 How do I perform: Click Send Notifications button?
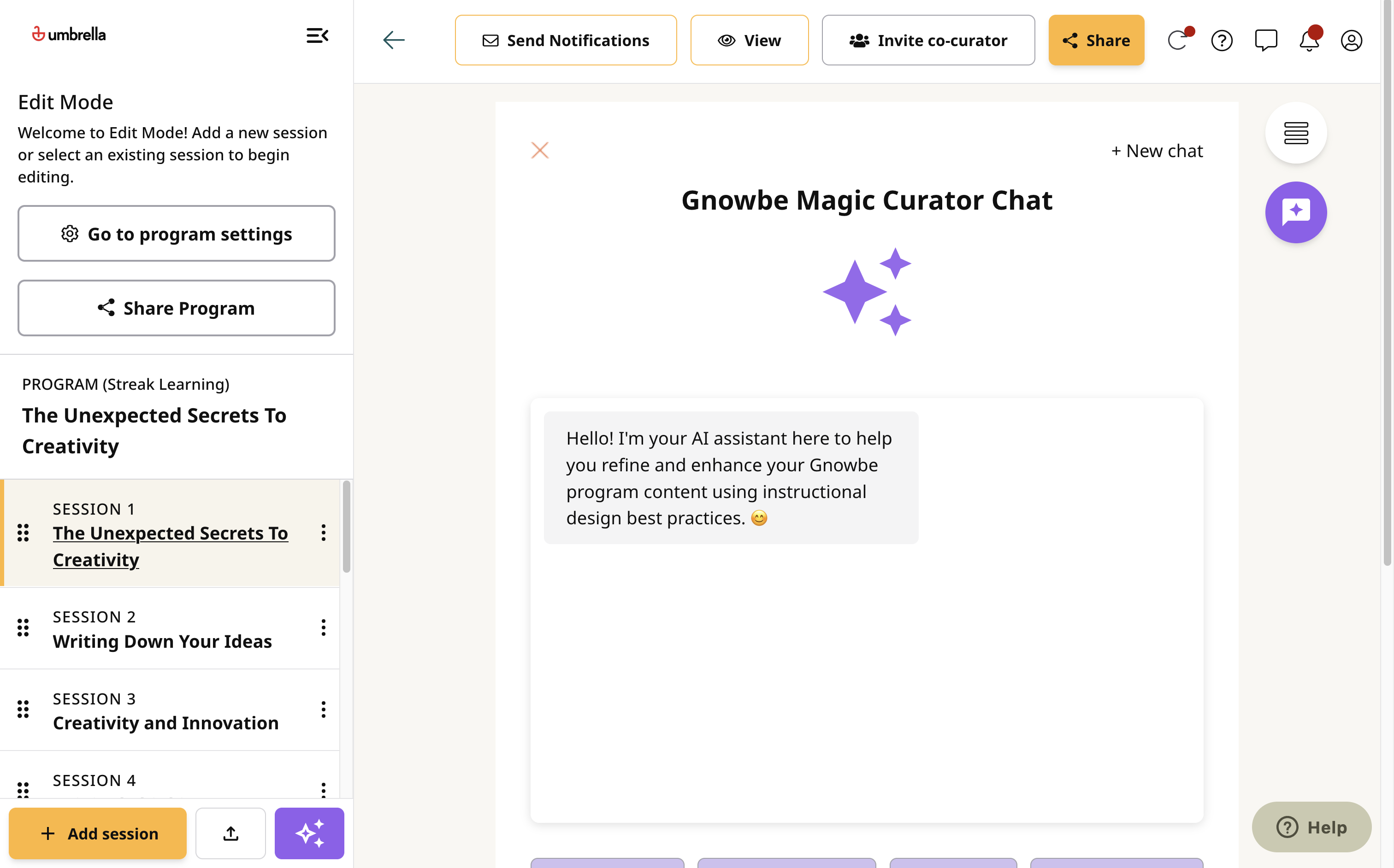tap(566, 40)
